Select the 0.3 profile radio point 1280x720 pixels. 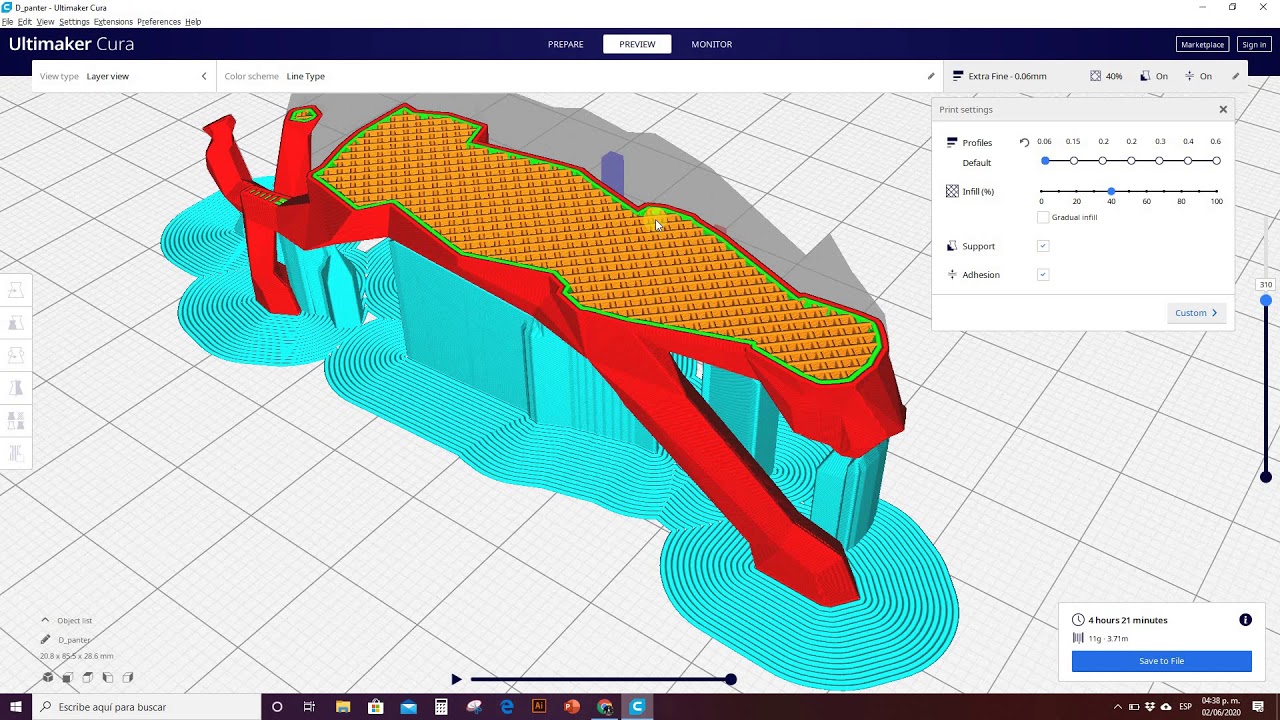pos(1159,161)
